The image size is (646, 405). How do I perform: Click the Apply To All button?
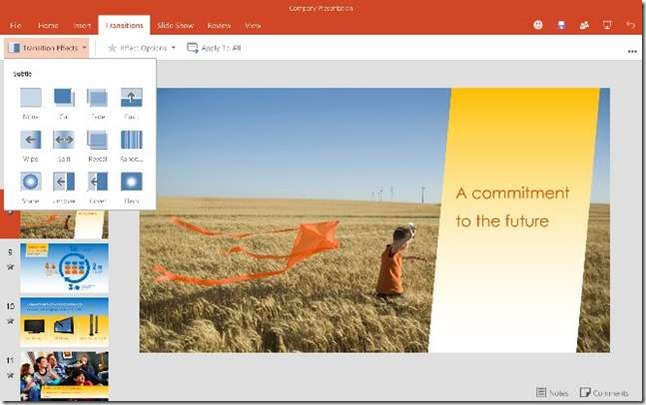(213, 47)
